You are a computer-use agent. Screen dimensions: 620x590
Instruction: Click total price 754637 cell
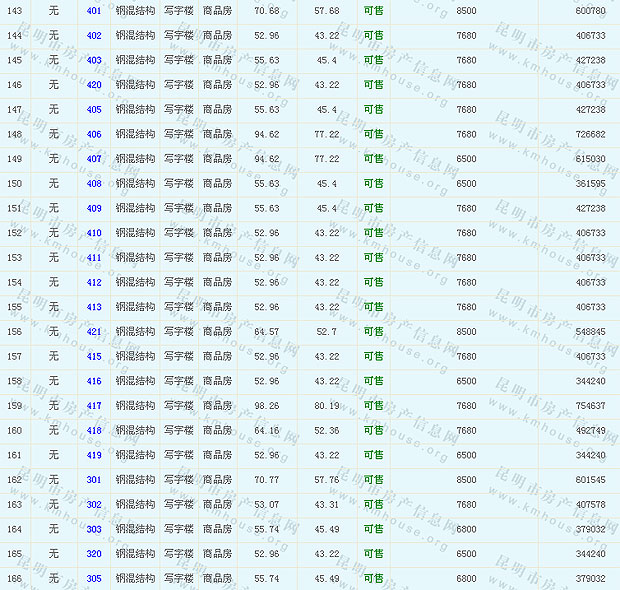[590, 406]
